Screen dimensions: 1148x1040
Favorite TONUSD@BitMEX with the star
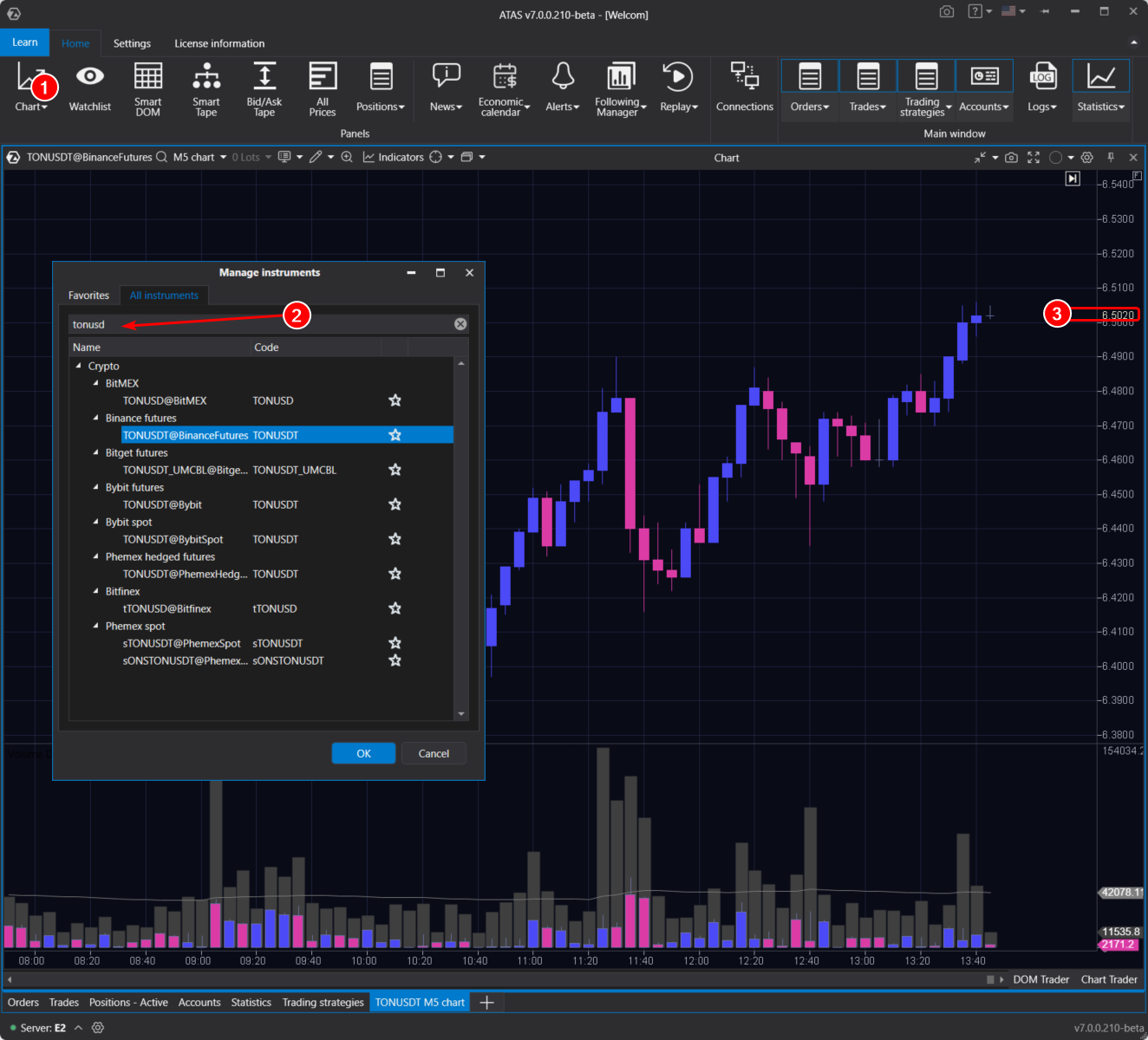[x=395, y=400]
